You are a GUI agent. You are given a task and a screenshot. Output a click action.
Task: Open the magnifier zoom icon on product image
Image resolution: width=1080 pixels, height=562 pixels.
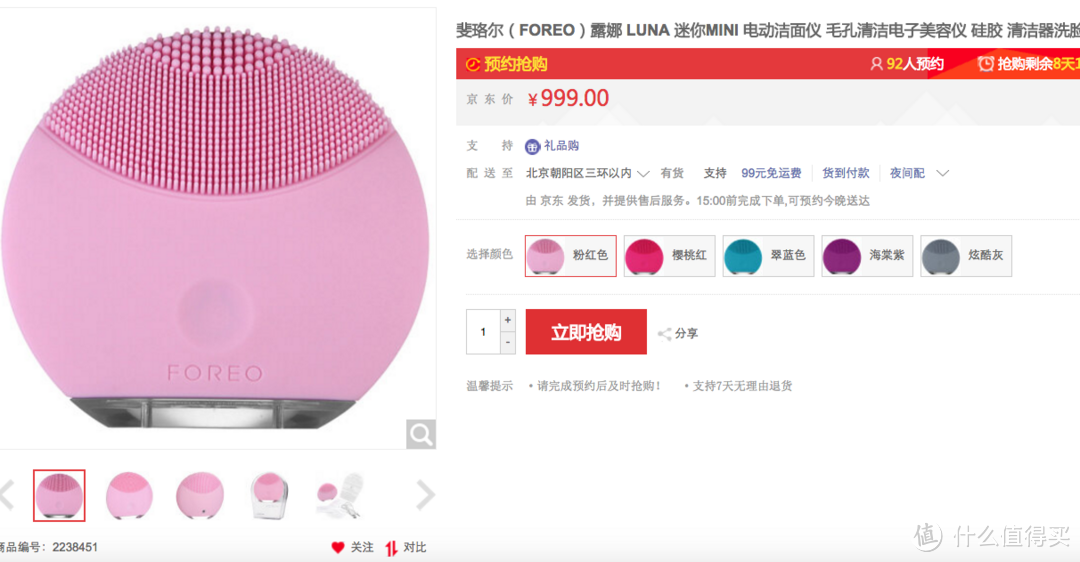pos(421,434)
